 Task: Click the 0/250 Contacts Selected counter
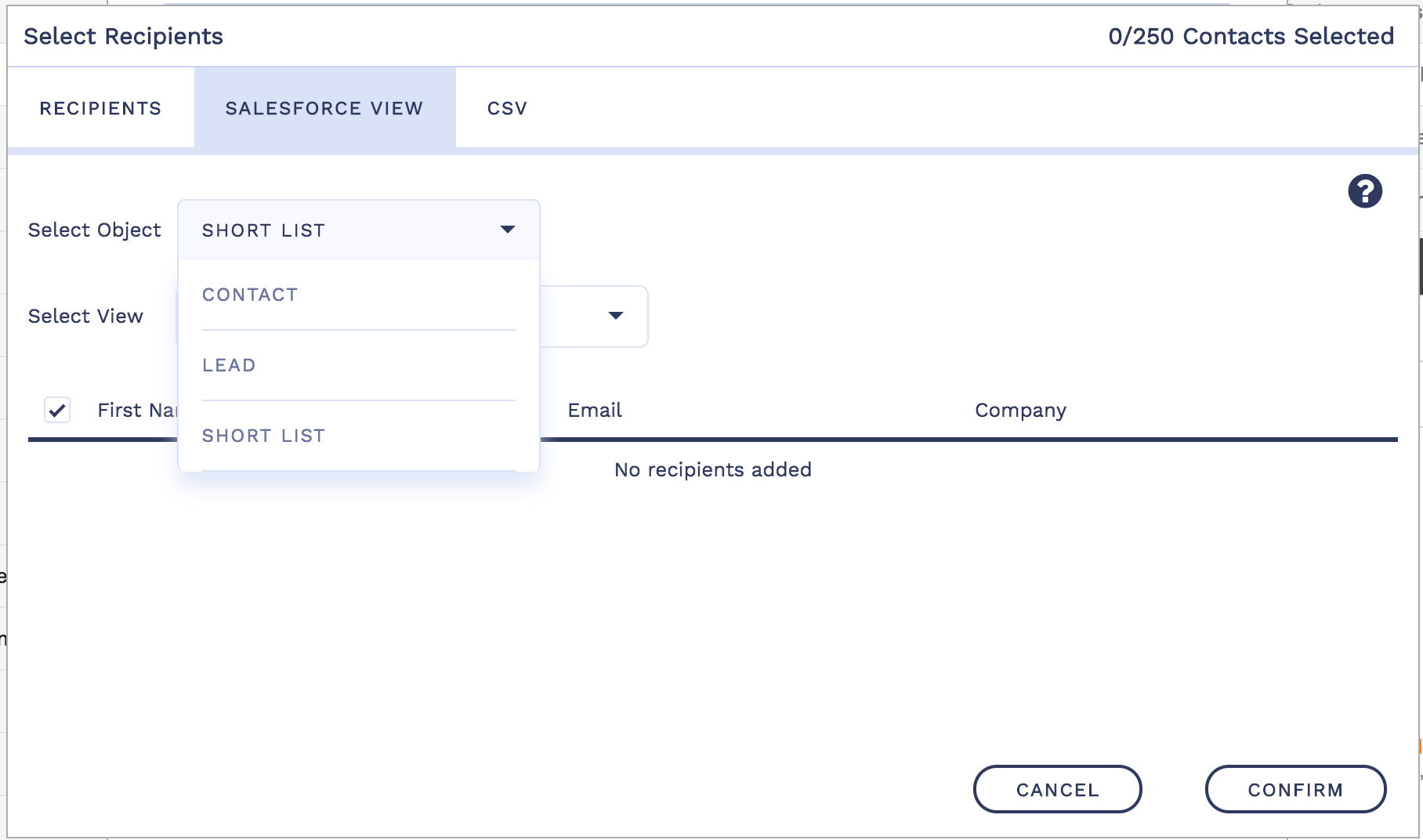pyautogui.click(x=1251, y=36)
